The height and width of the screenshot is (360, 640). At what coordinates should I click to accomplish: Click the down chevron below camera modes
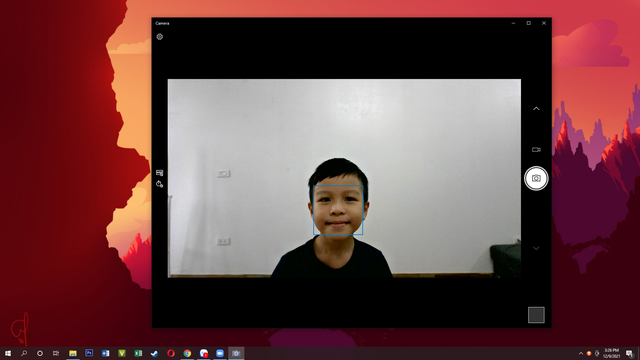tap(536, 248)
